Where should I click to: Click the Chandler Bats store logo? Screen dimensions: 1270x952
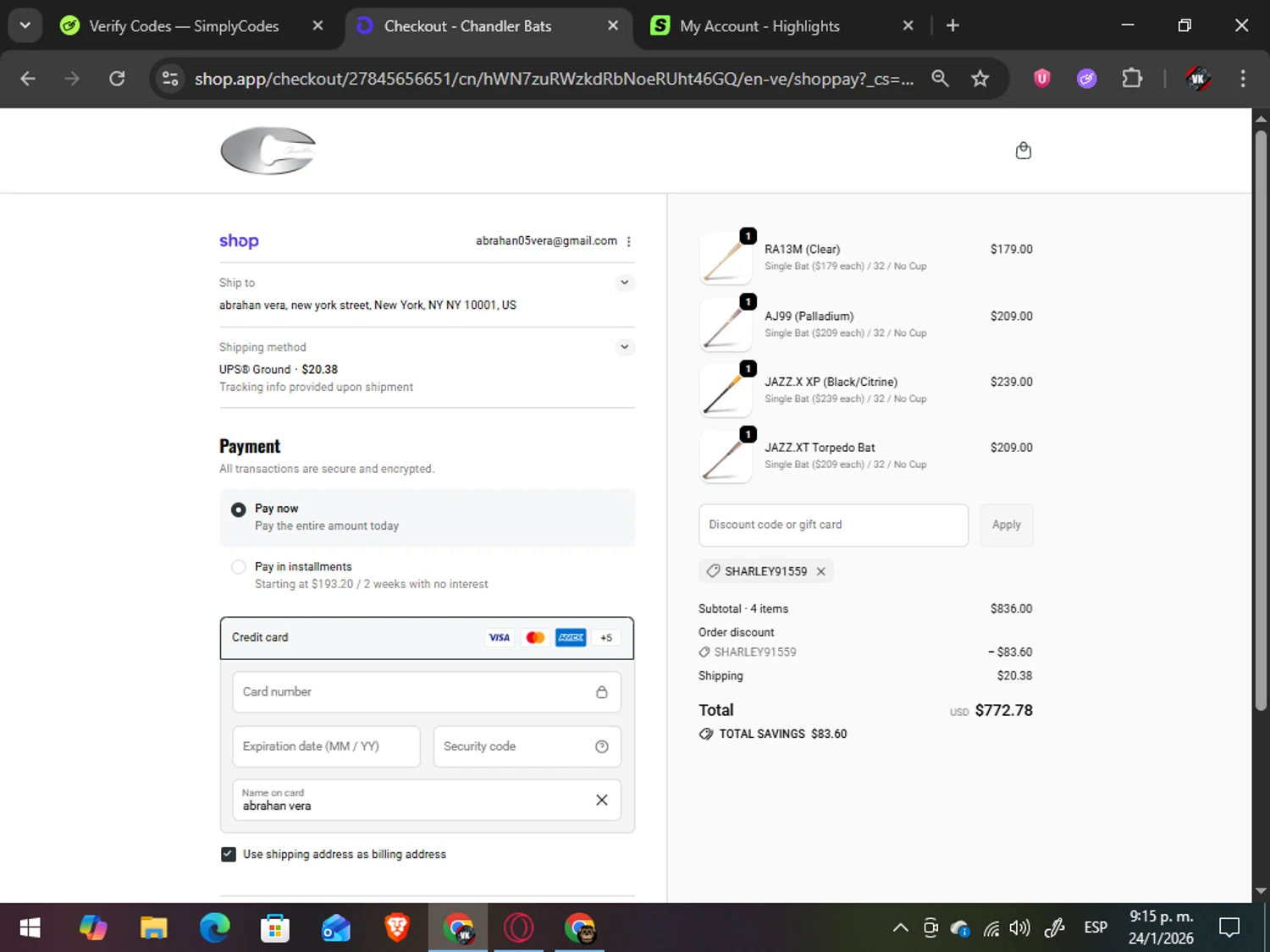(268, 151)
